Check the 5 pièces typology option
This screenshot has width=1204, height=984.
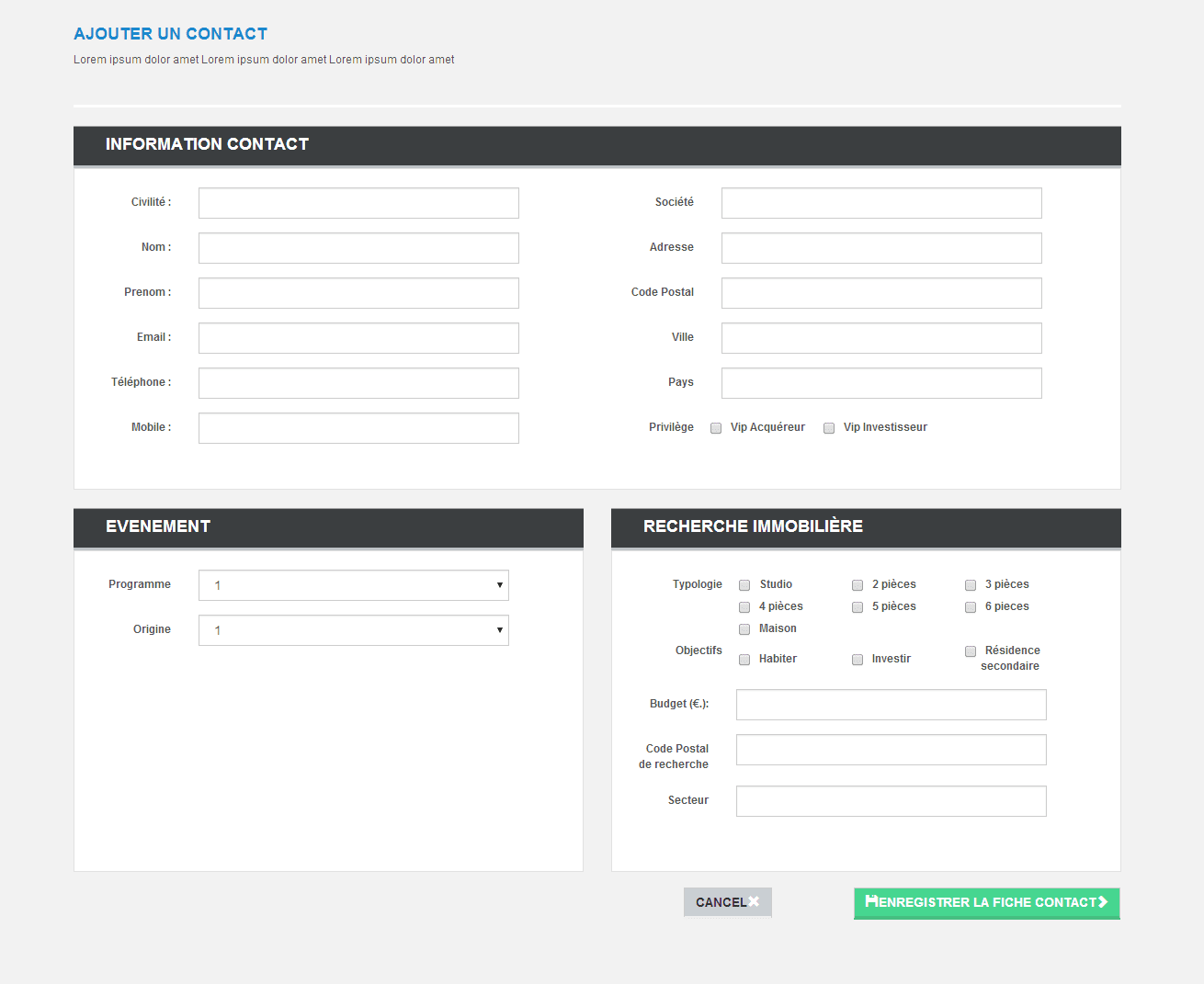coord(858,606)
